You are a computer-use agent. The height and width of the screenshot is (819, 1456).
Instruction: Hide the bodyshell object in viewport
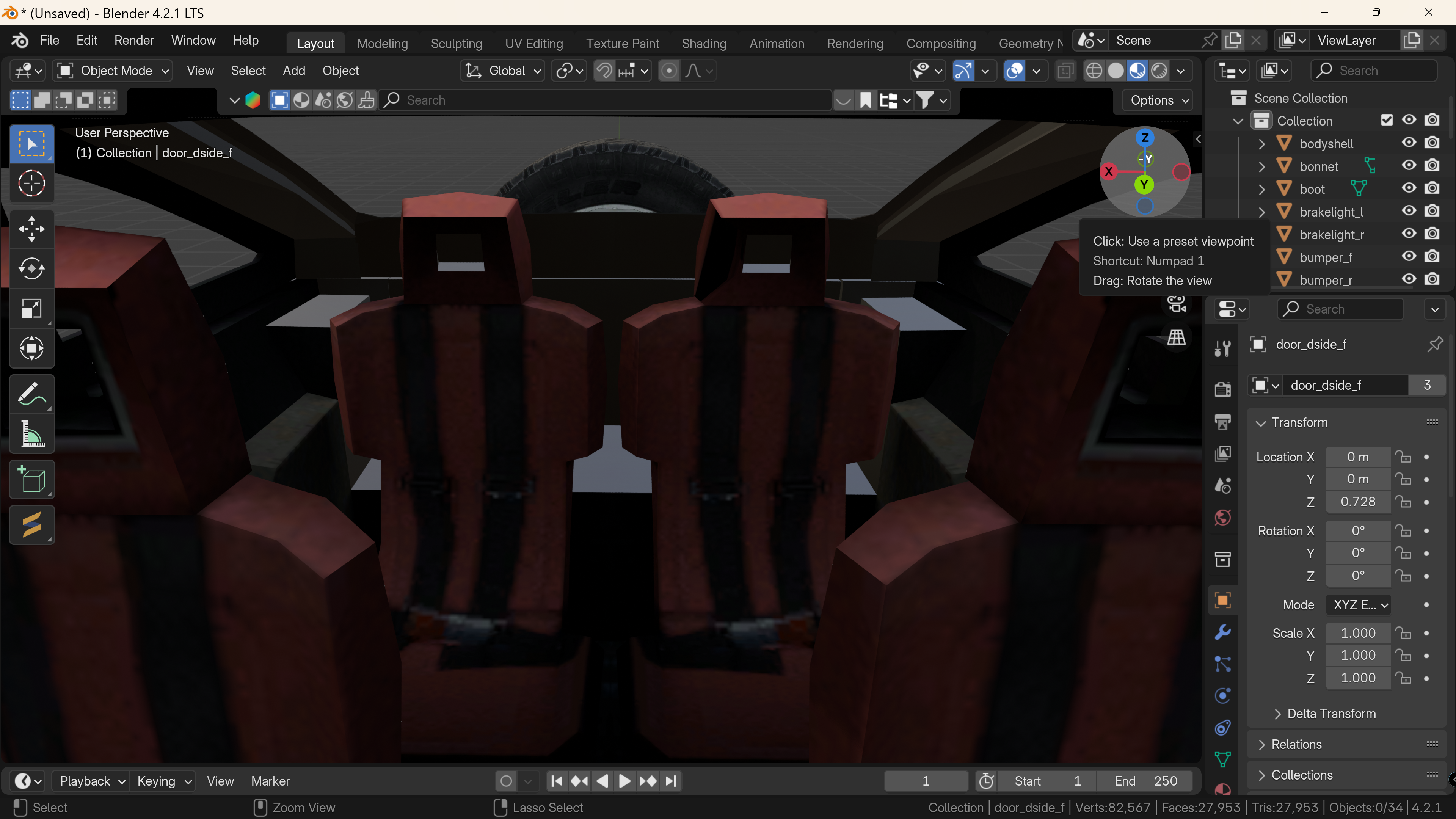[1409, 143]
